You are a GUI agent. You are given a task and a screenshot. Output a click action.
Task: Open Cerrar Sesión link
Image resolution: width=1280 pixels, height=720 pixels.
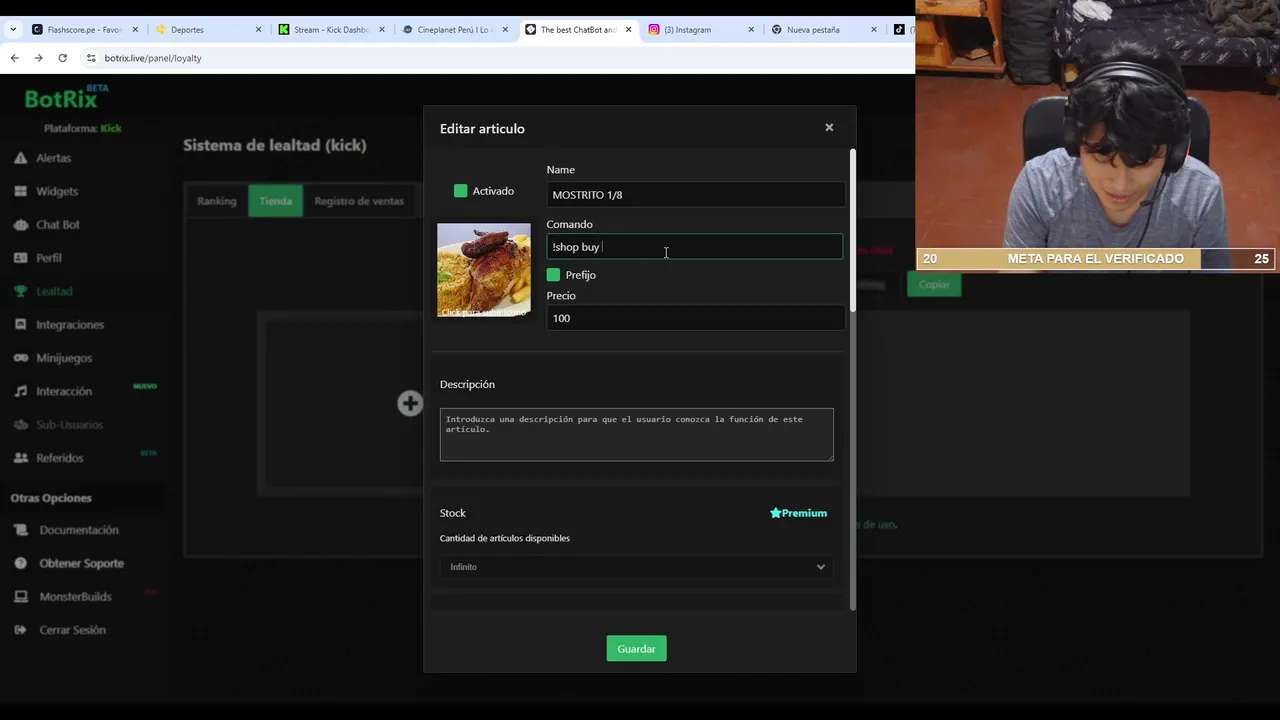72,630
